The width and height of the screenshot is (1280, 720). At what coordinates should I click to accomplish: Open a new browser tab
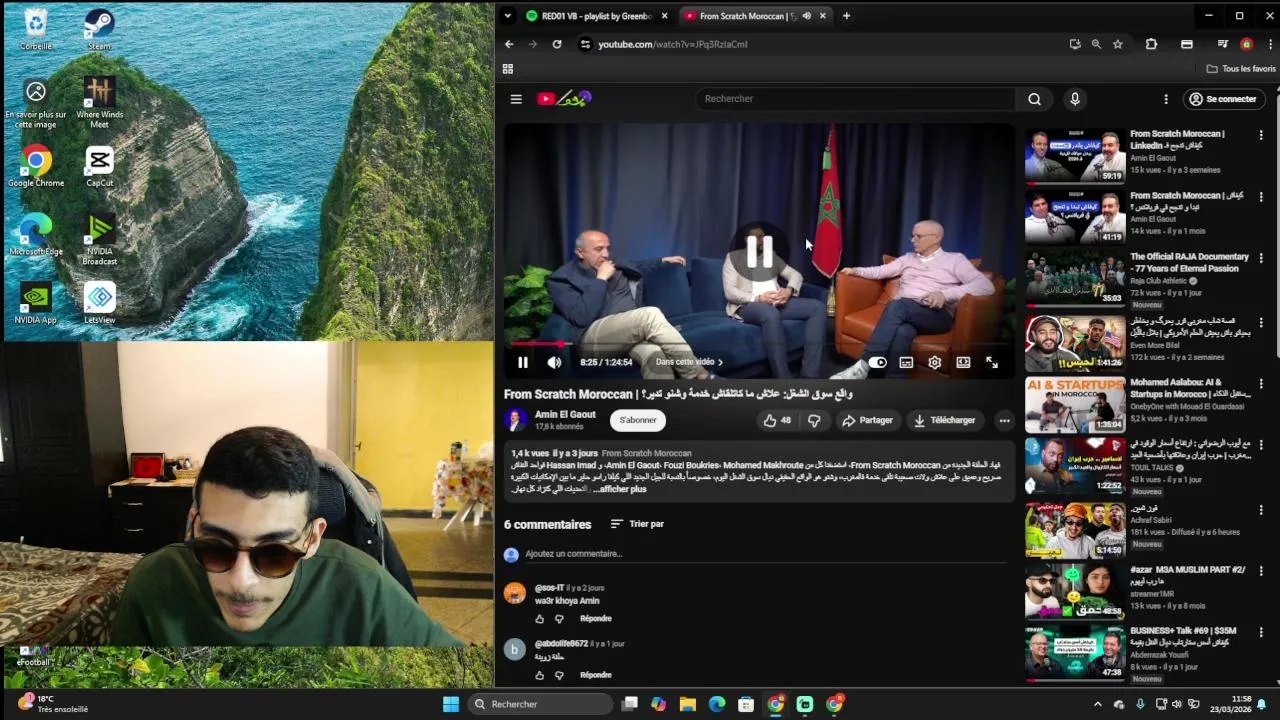[846, 16]
